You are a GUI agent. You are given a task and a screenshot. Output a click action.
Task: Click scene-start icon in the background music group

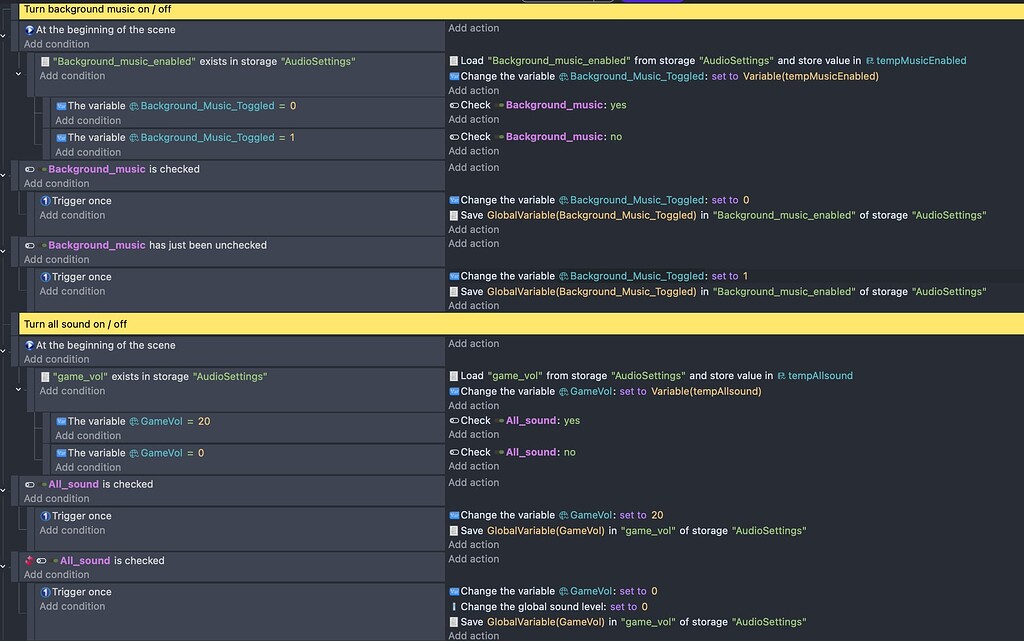[29, 30]
